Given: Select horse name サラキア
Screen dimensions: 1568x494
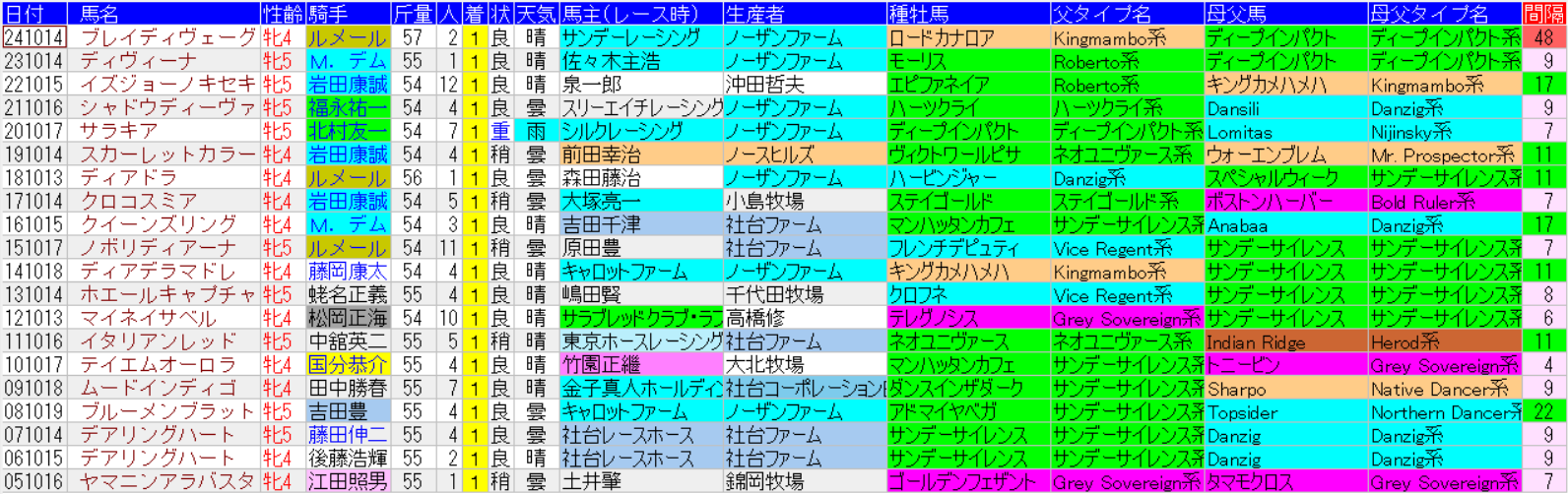Looking at the screenshot, I should pos(163,131).
